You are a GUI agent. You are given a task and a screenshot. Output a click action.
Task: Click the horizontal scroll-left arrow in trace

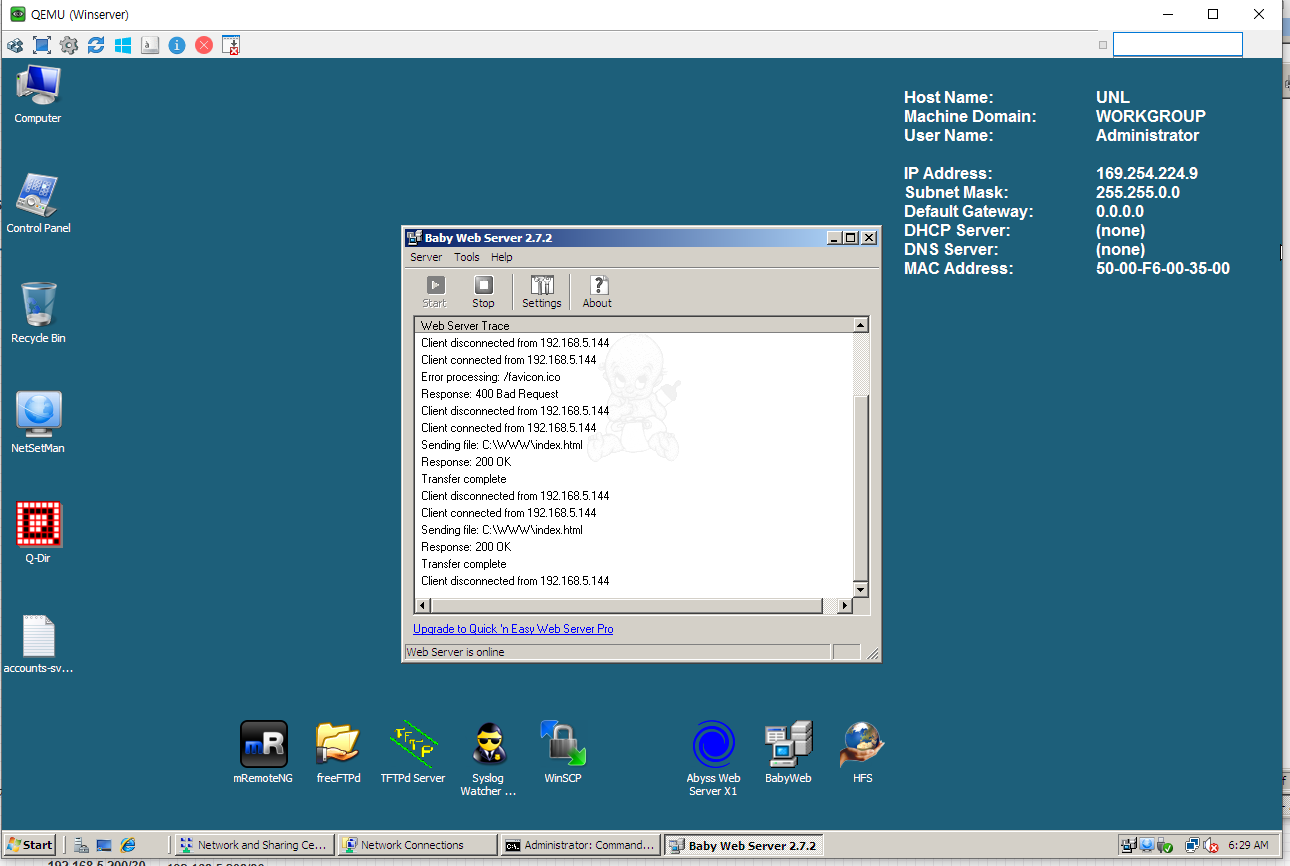422,606
